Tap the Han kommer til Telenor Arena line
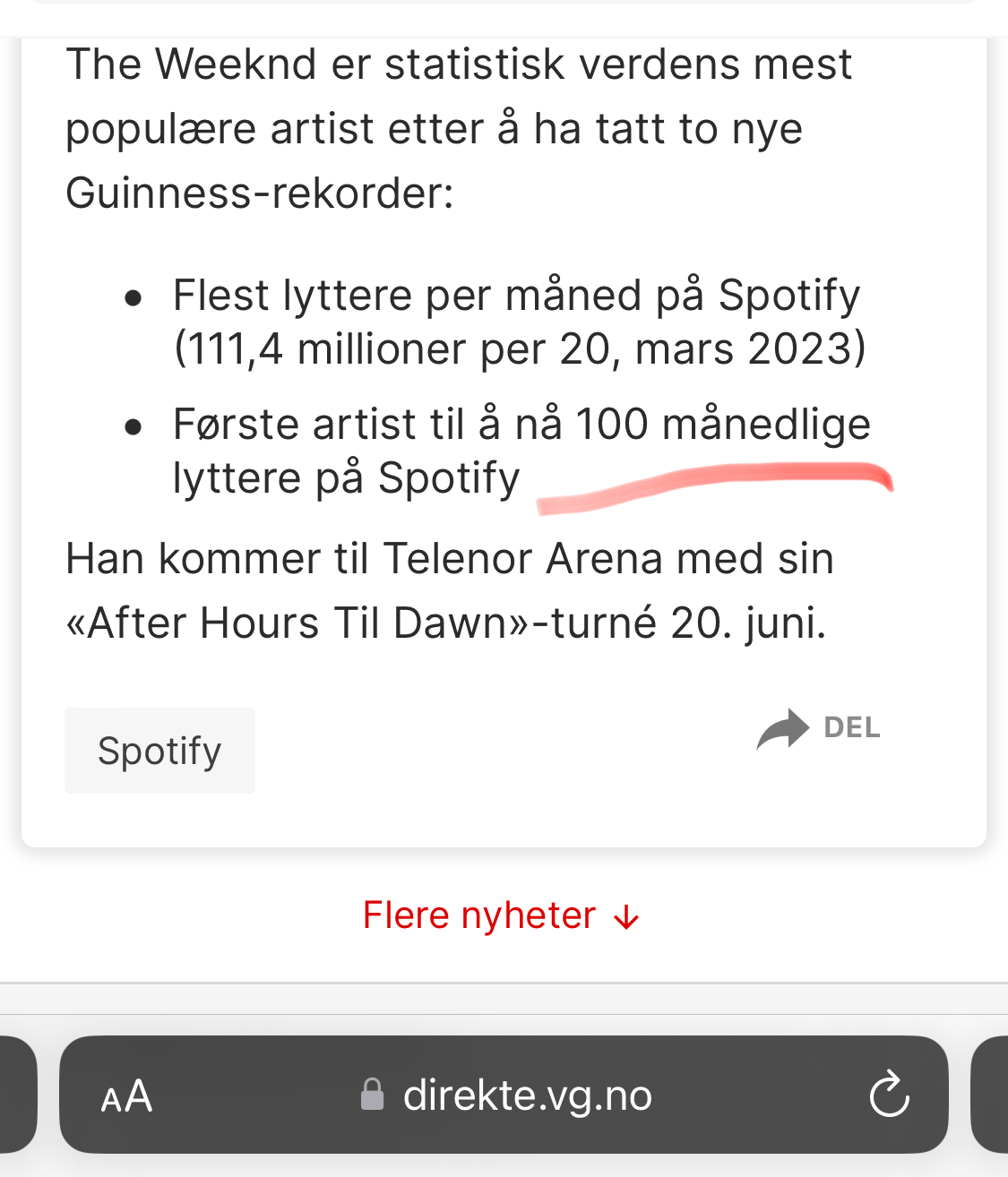 [450, 559]
